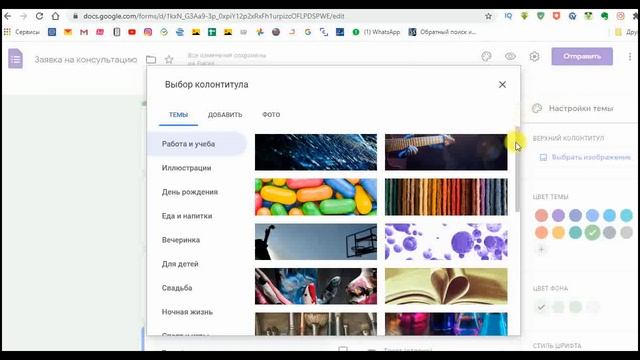Open the Gmail M bookmark

click(84, 32)
